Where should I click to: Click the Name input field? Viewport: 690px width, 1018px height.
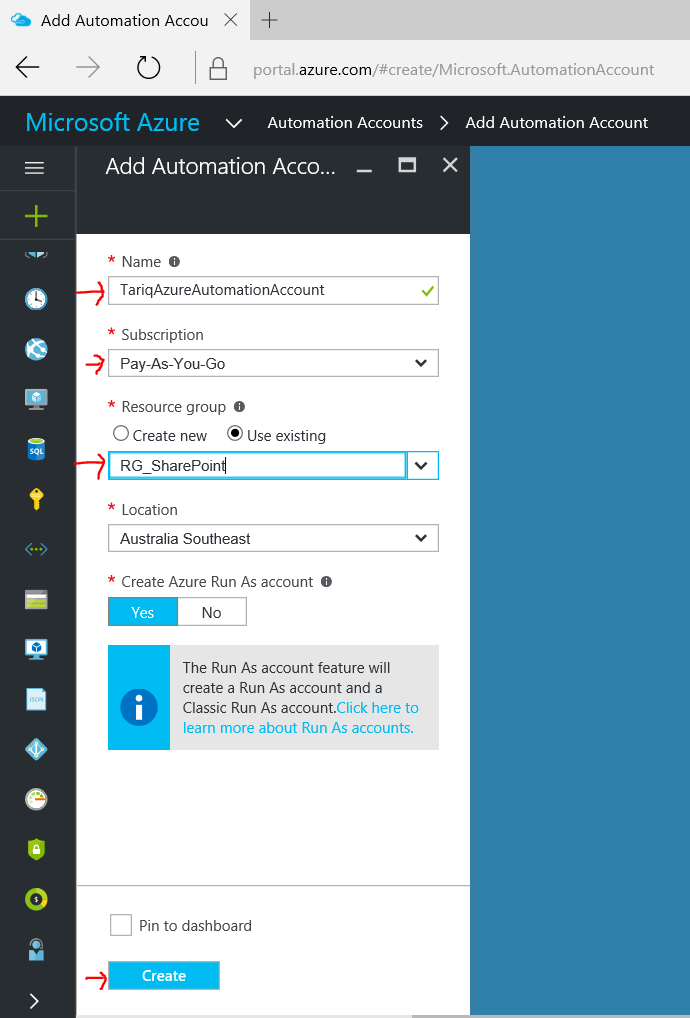pyautogui.click(x=273, y=290)
